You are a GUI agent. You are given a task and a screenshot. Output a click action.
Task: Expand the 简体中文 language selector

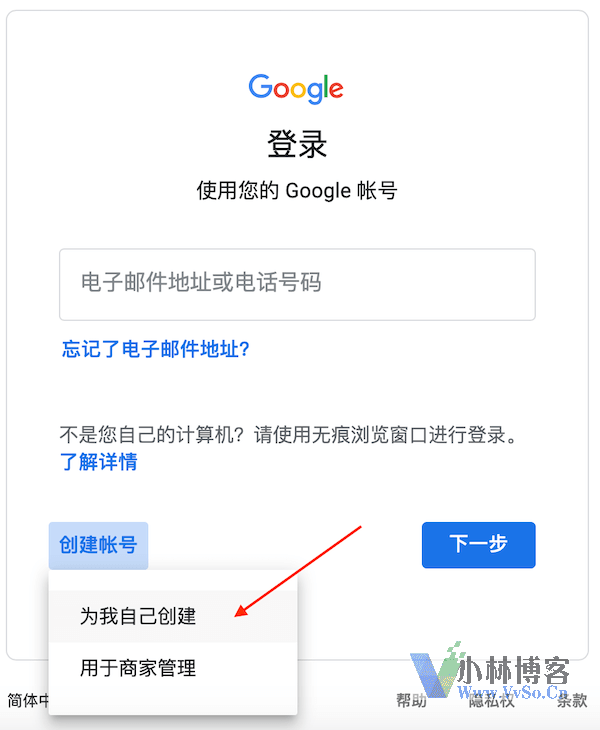point(28,700)
